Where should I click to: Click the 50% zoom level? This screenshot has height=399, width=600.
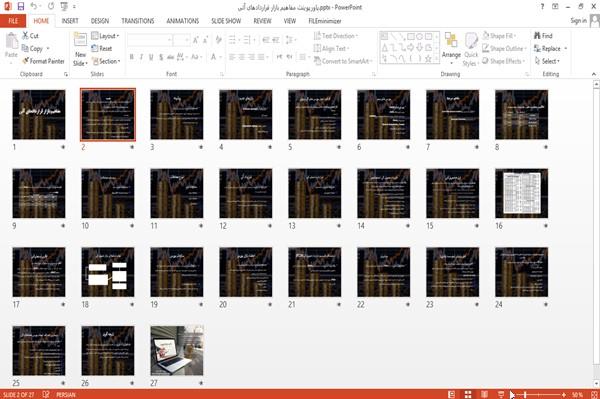click(x=578, y=394)
